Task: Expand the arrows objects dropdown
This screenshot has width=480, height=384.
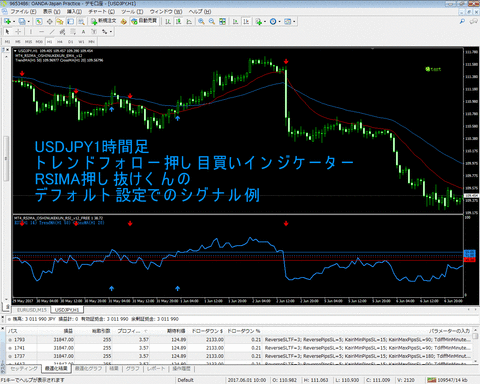Action: click(x=111, y=32)
